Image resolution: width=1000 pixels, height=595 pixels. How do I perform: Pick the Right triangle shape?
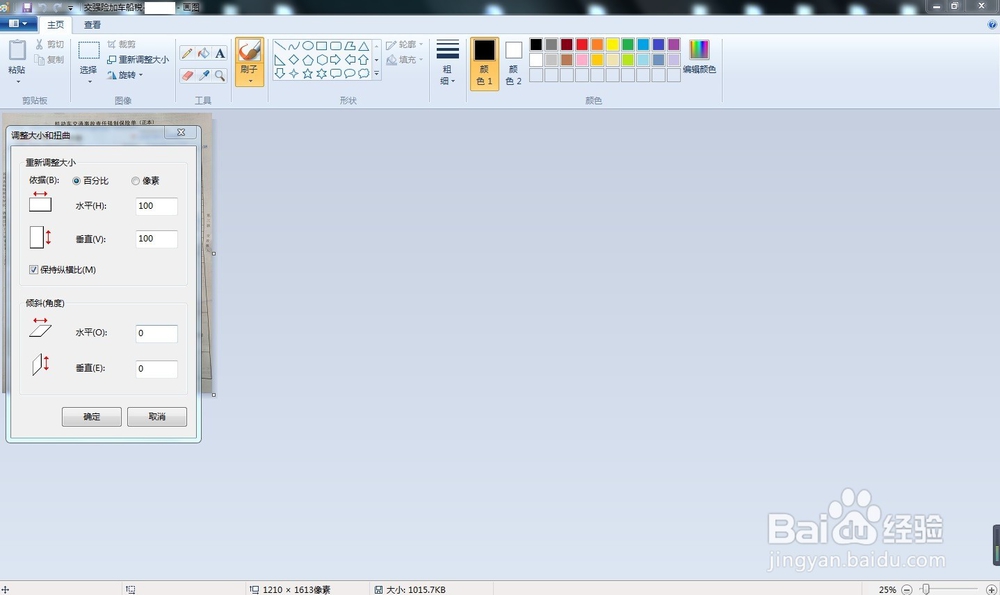279,60
